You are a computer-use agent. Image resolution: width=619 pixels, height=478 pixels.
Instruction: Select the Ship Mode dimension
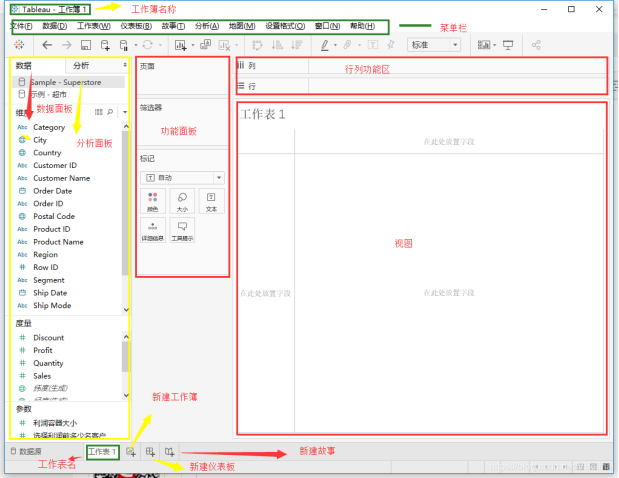[52, 306]
